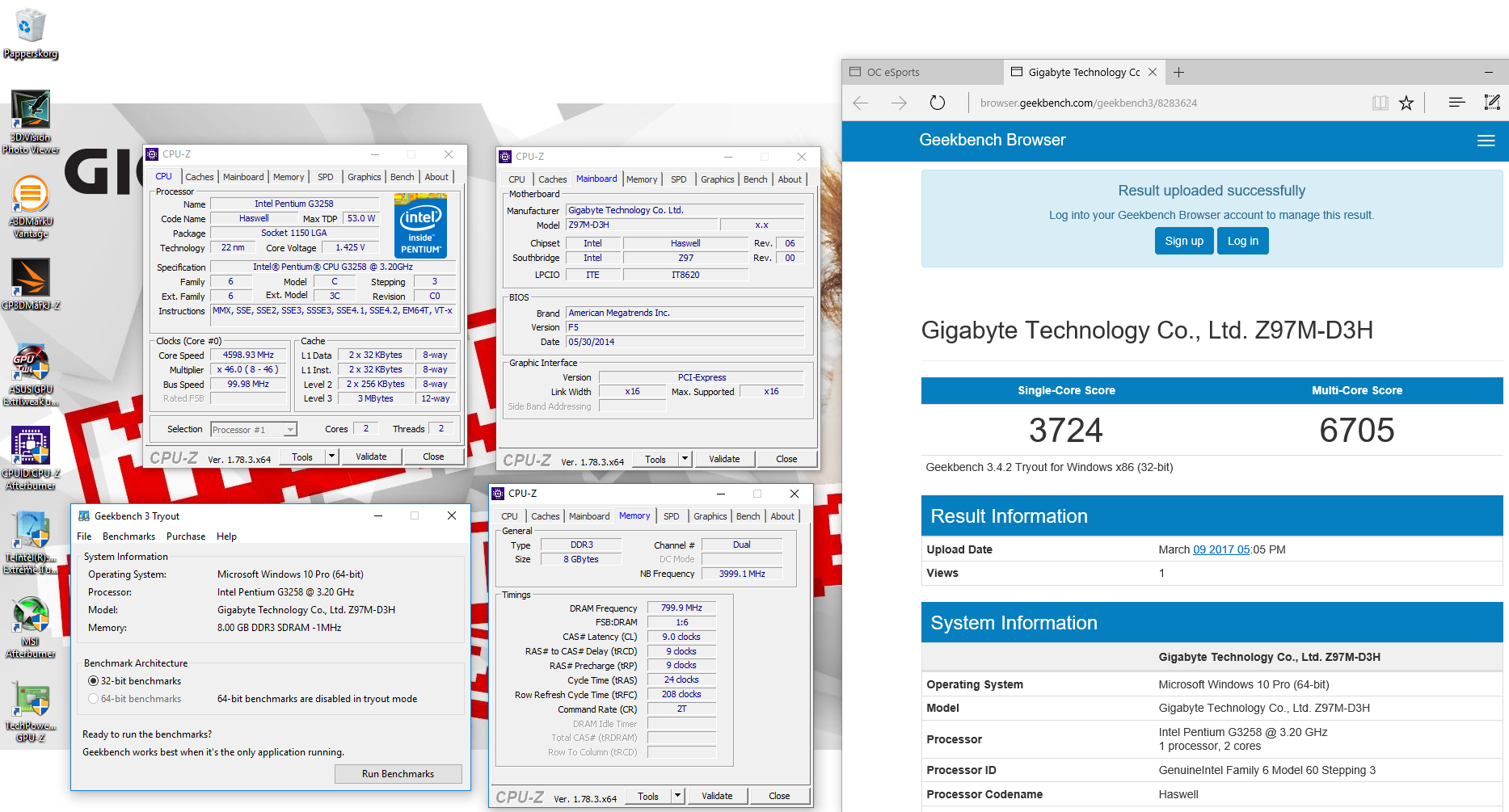
Task: Open Graphics tab in CPU-Z Memory window
Action: point(710,516)
